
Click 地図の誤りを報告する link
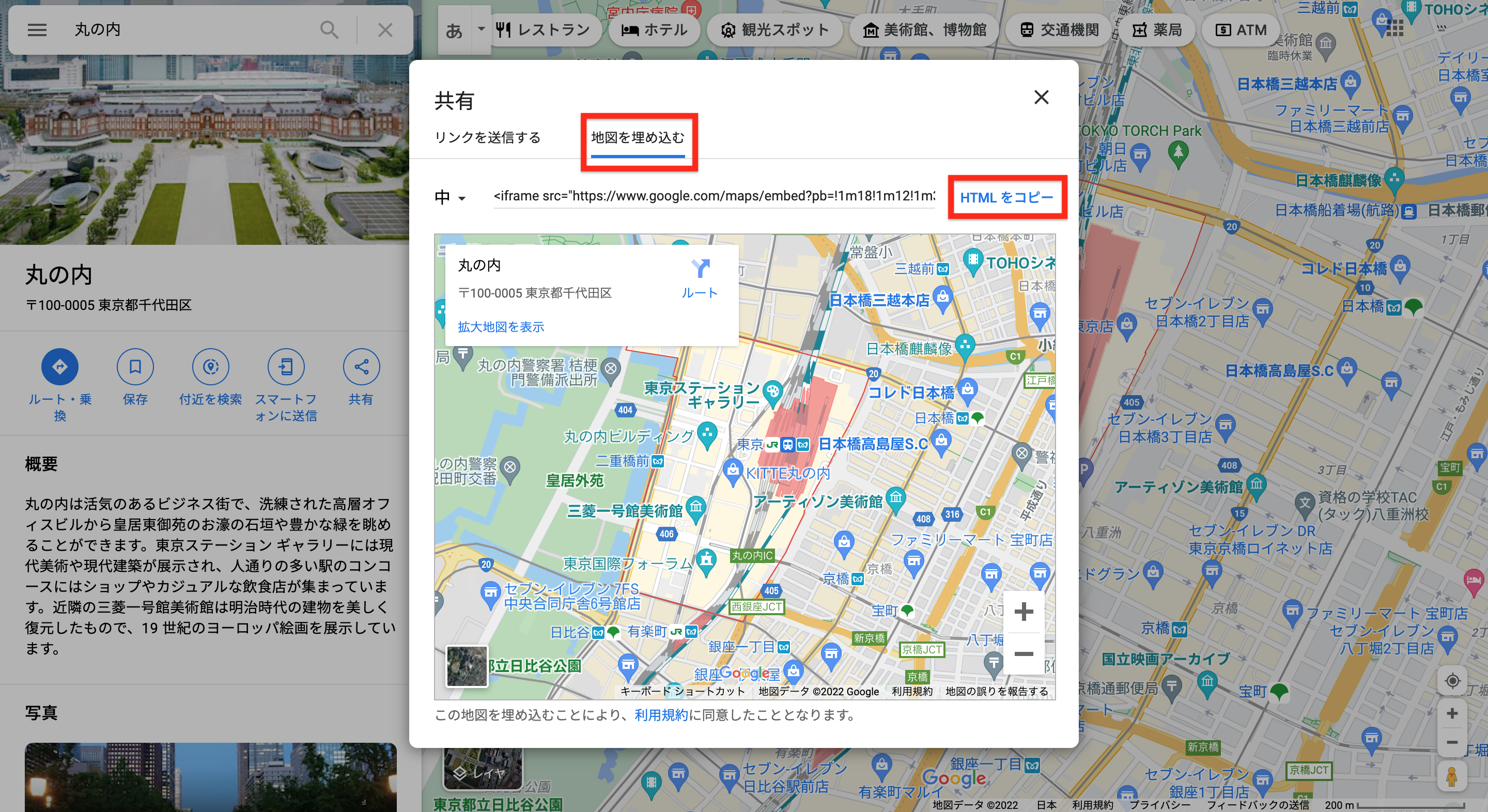pos(997,691)
